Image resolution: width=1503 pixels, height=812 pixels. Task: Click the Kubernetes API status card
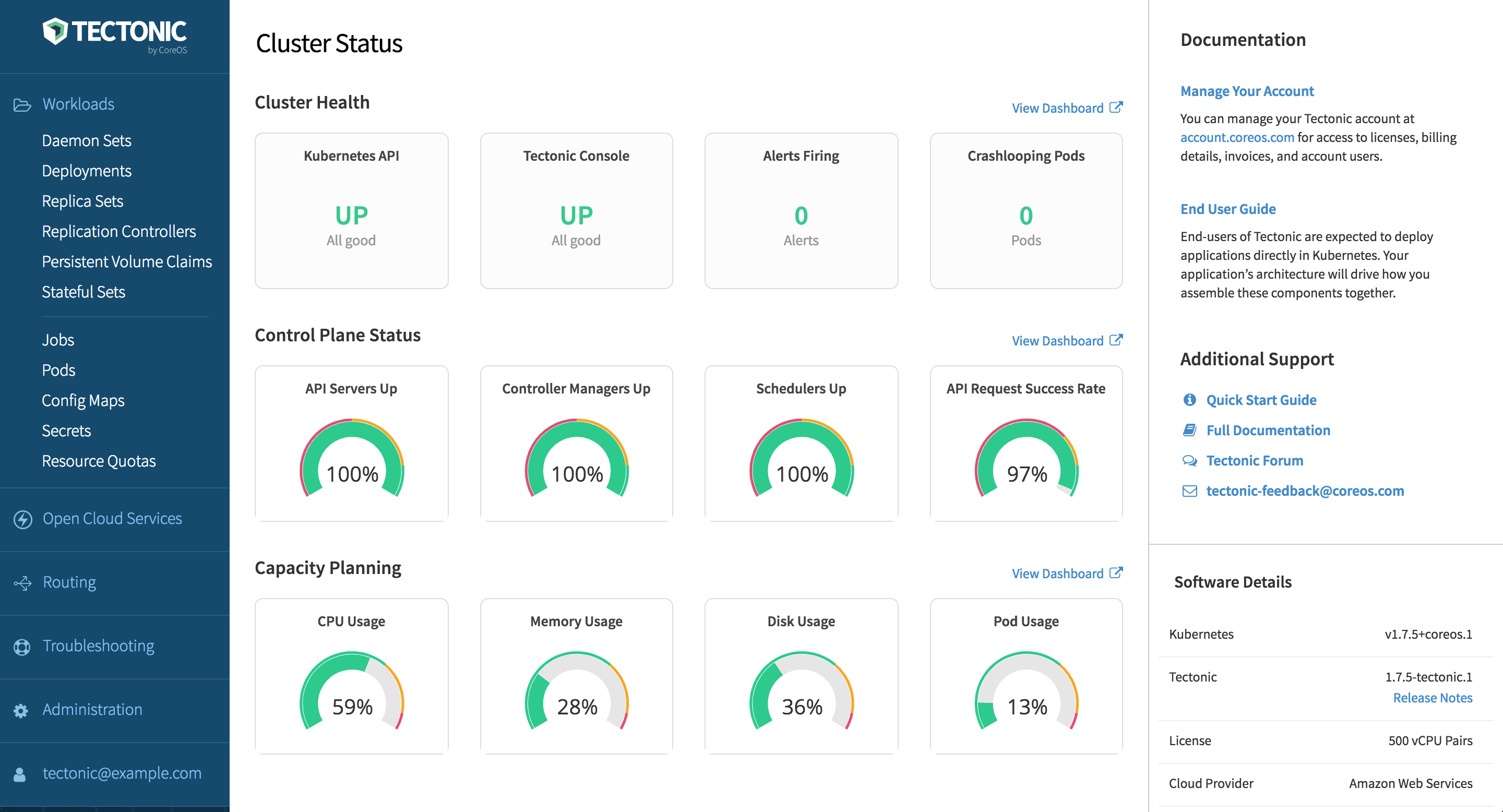(351, 211)
